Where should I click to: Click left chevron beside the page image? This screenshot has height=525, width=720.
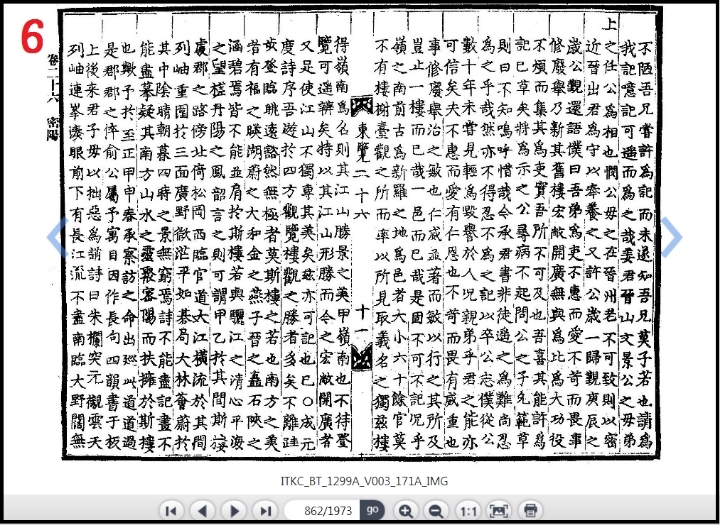(57, 237)
